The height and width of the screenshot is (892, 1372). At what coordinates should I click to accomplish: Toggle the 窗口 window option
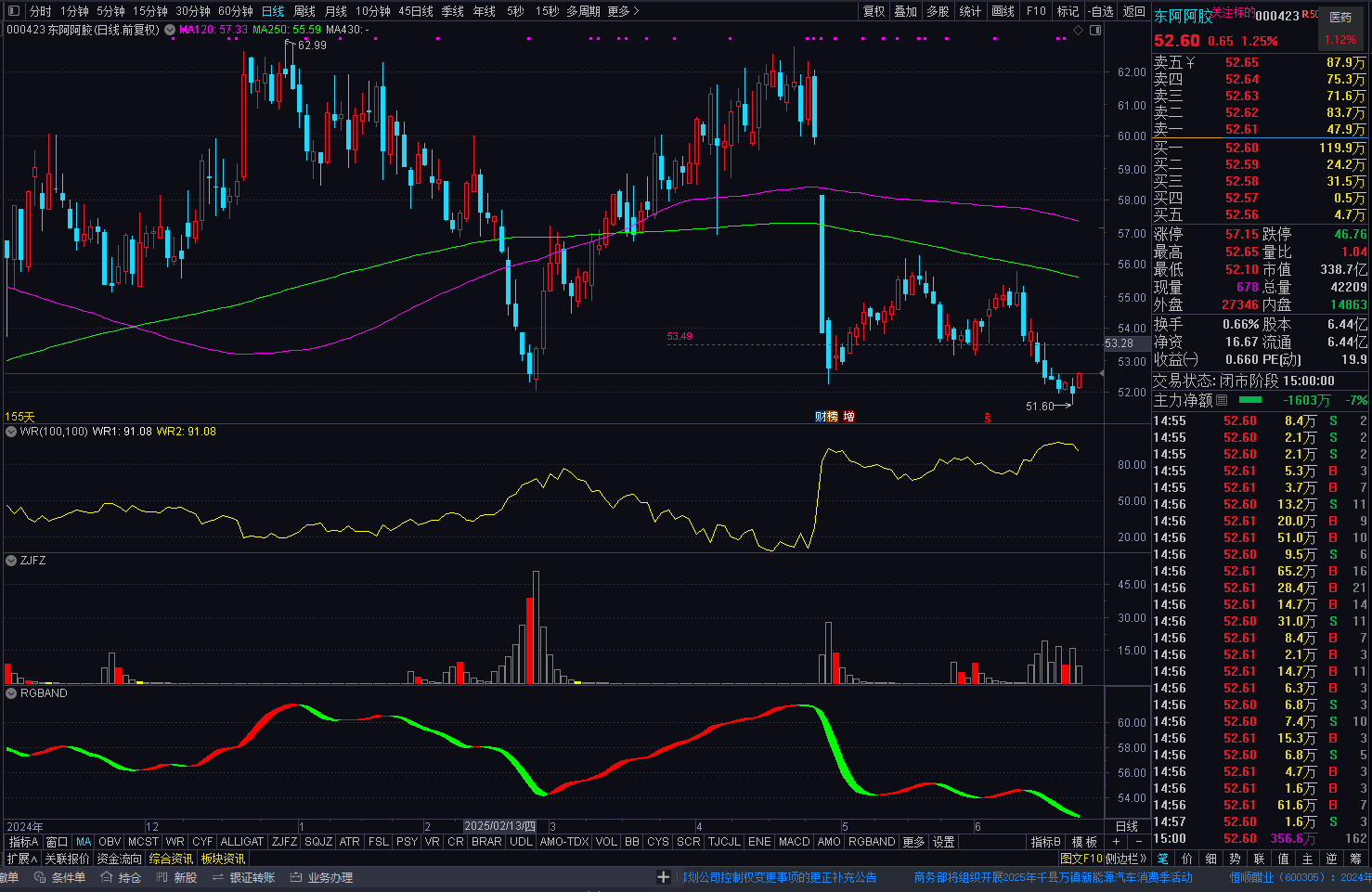tap(58, 842)
